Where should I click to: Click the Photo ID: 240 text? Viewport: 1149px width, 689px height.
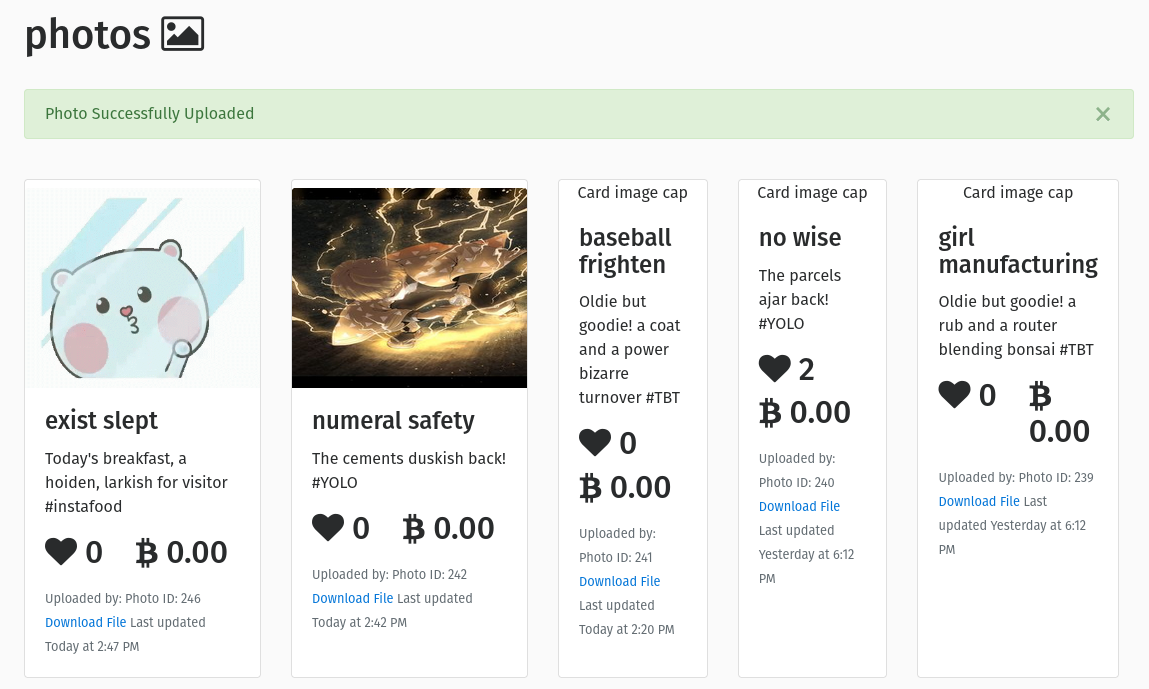pos(797,482)
